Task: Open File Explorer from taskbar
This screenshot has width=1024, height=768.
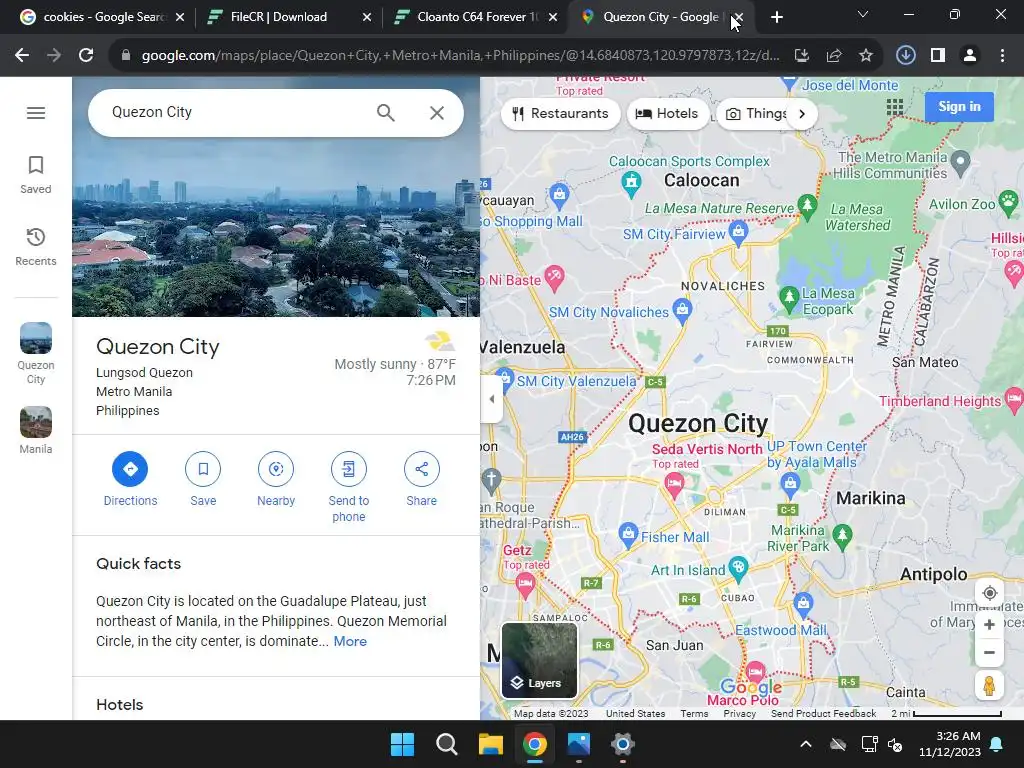Action: point(490,744)
